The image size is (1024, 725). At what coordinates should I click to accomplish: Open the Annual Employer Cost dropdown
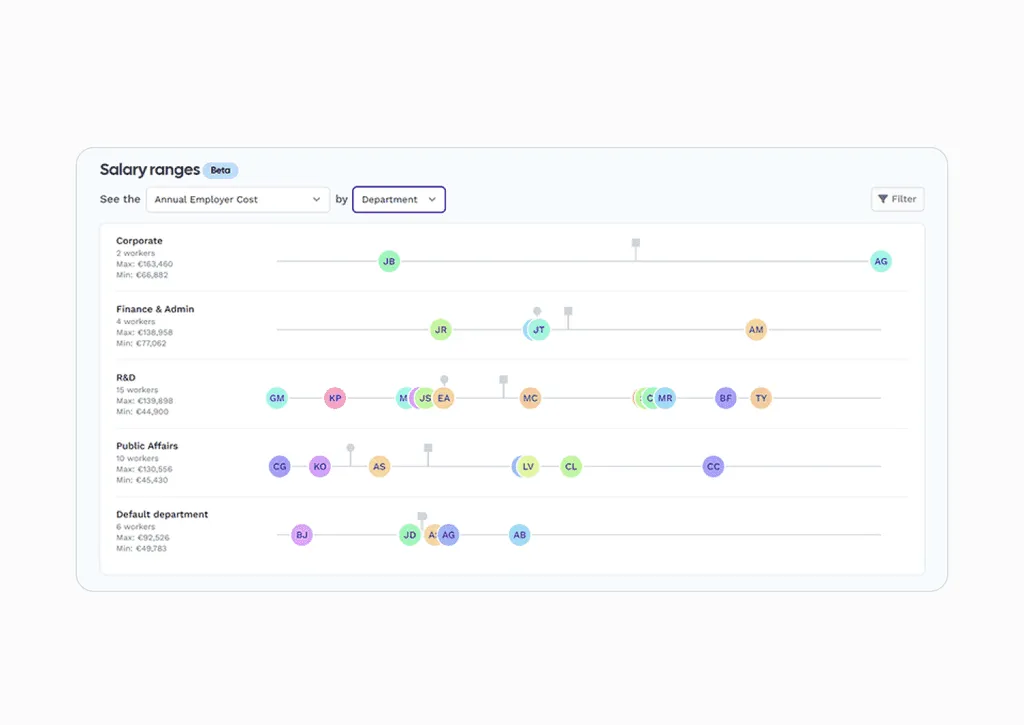238,200
